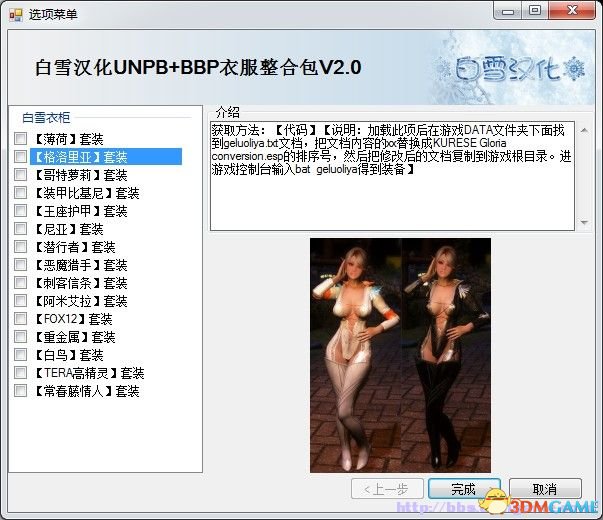Viewport: 603px width, 520px height.
Task: Check the 【潜行者】套装 checkbox
Action: [x=20, y=247]
